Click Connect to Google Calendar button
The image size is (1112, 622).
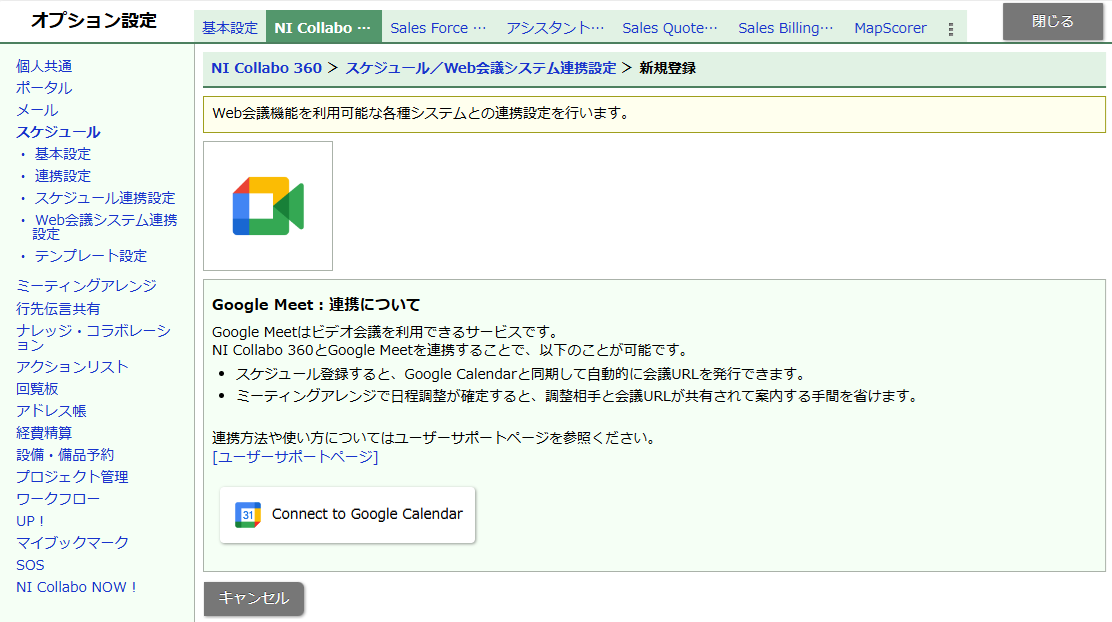[x=348, y=515]
